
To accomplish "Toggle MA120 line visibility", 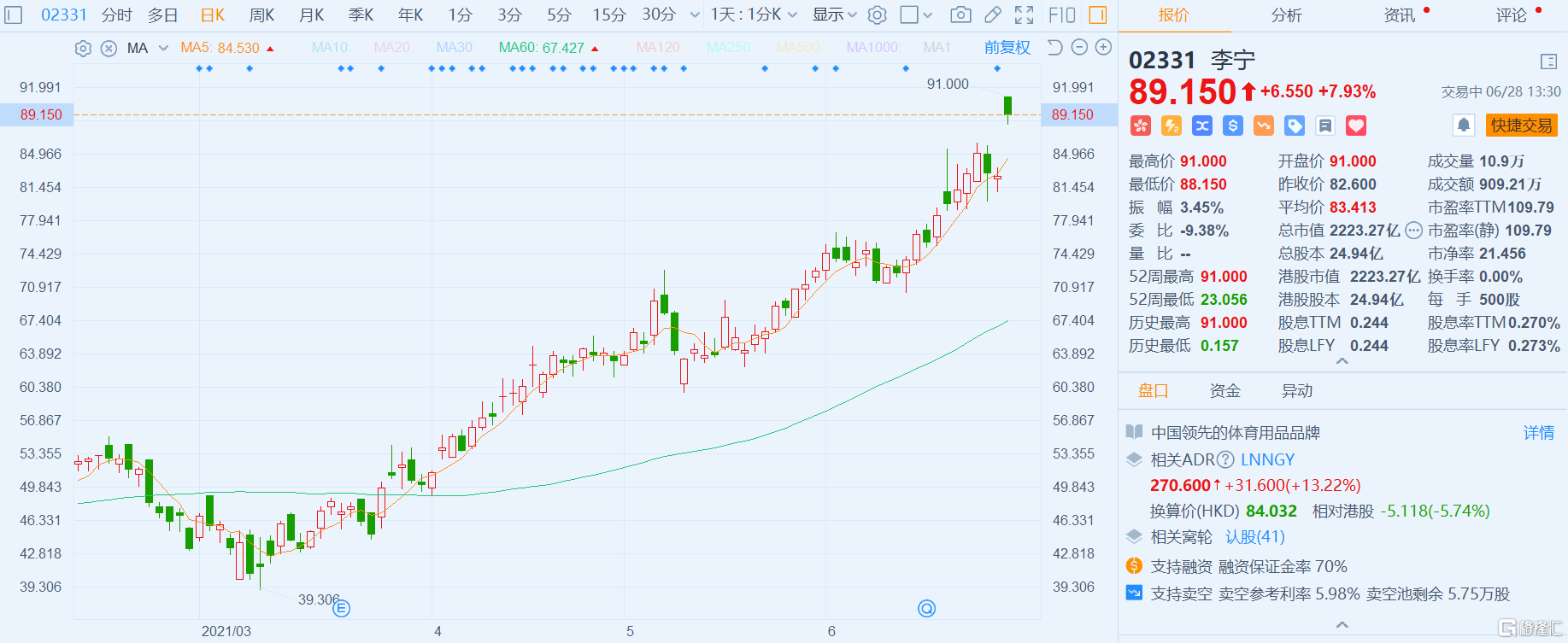I will coord(660,48).
